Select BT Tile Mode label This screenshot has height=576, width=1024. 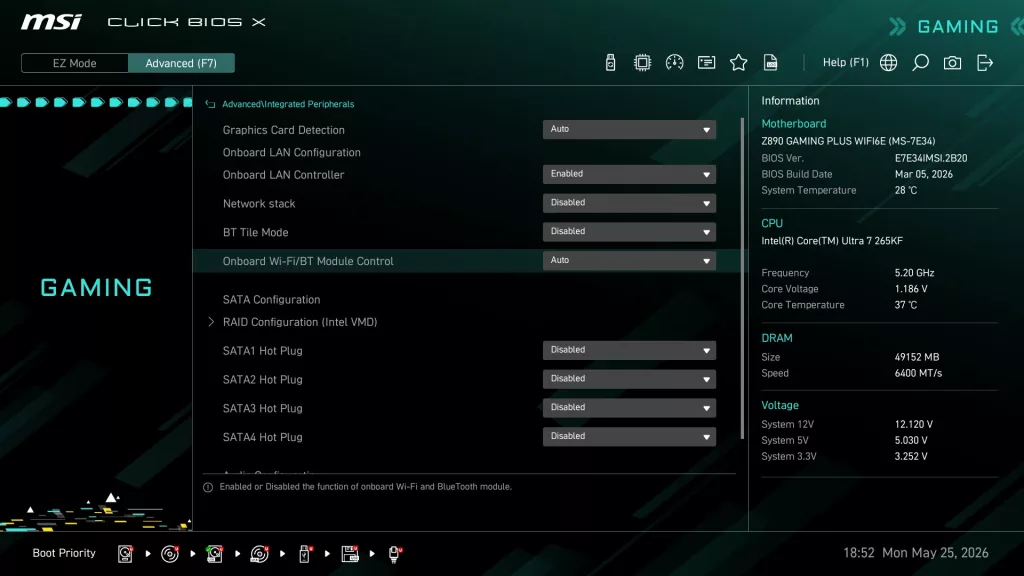pos(255,232)
